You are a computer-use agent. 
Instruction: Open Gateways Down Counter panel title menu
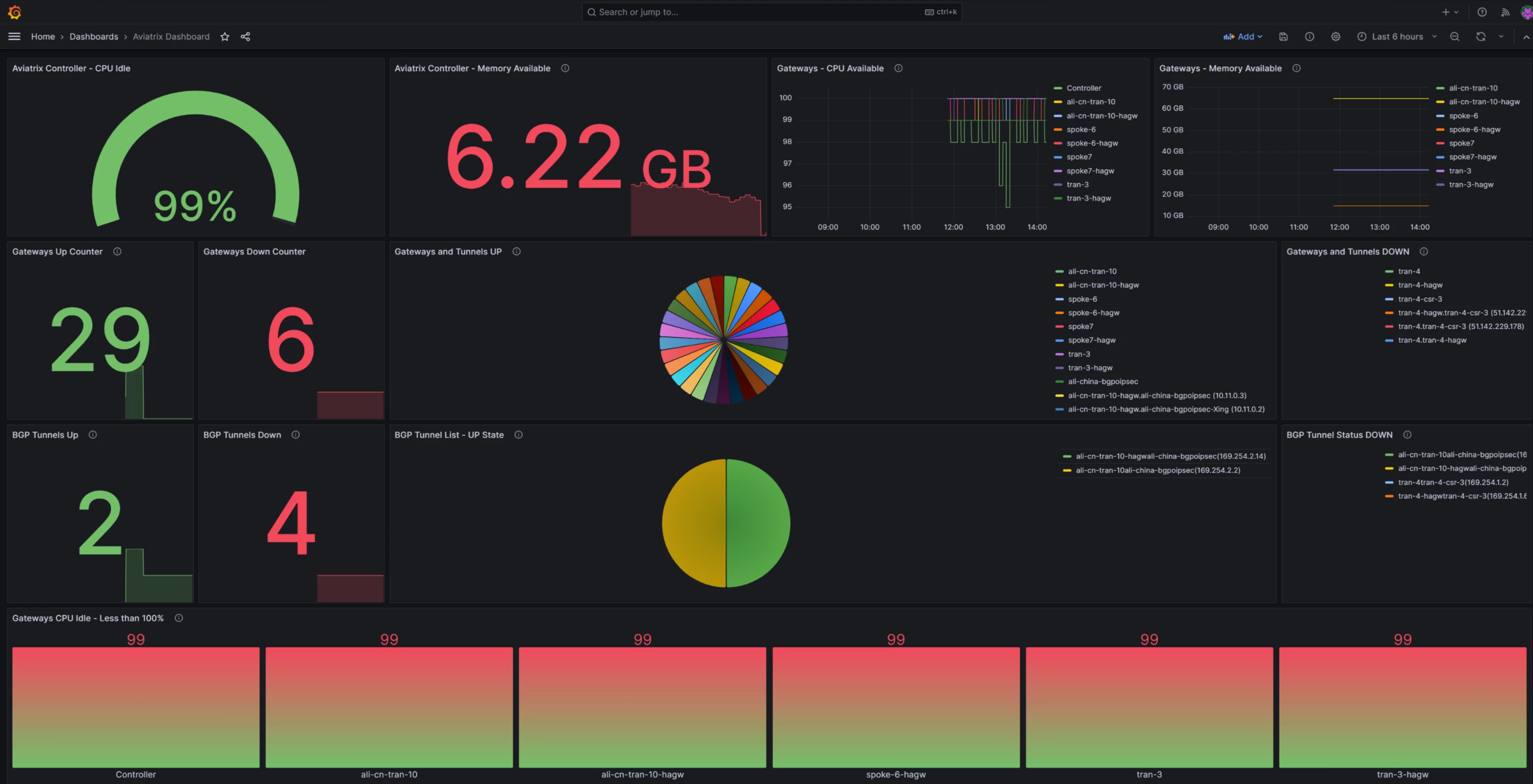tap(254, 251)
